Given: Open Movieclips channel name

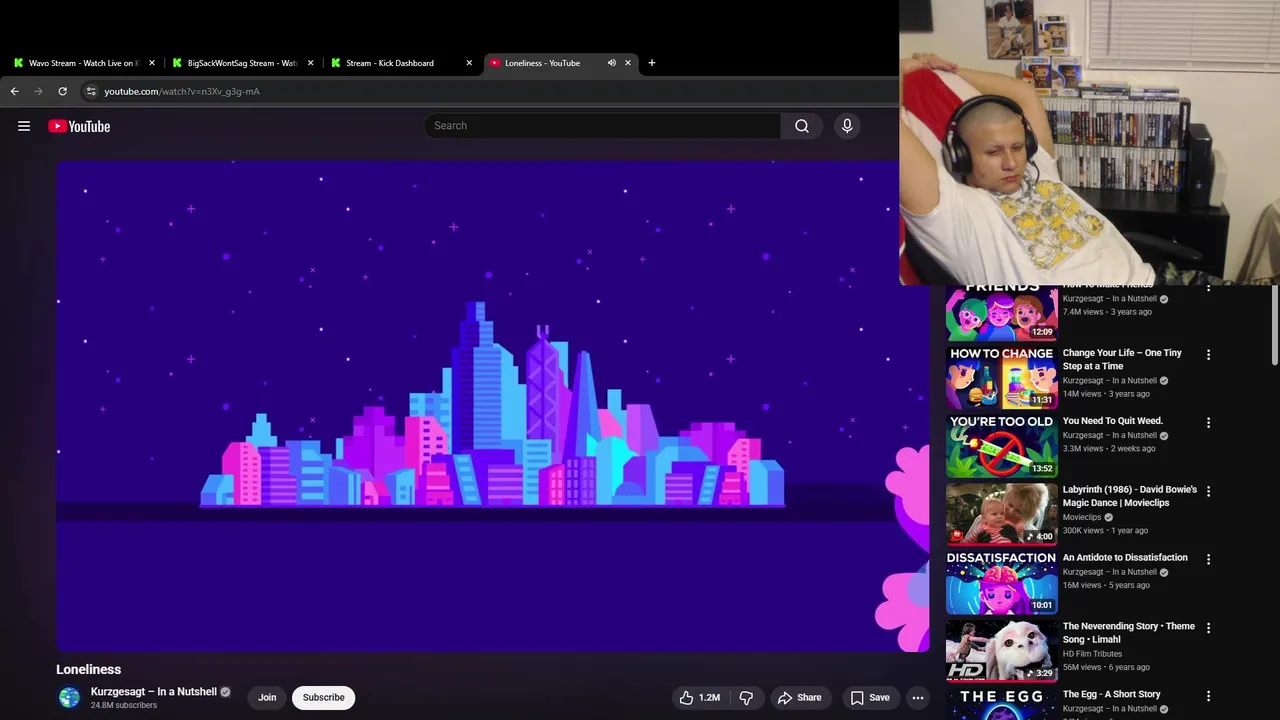Looking at the screenshot, I should tap(1082, 517).
